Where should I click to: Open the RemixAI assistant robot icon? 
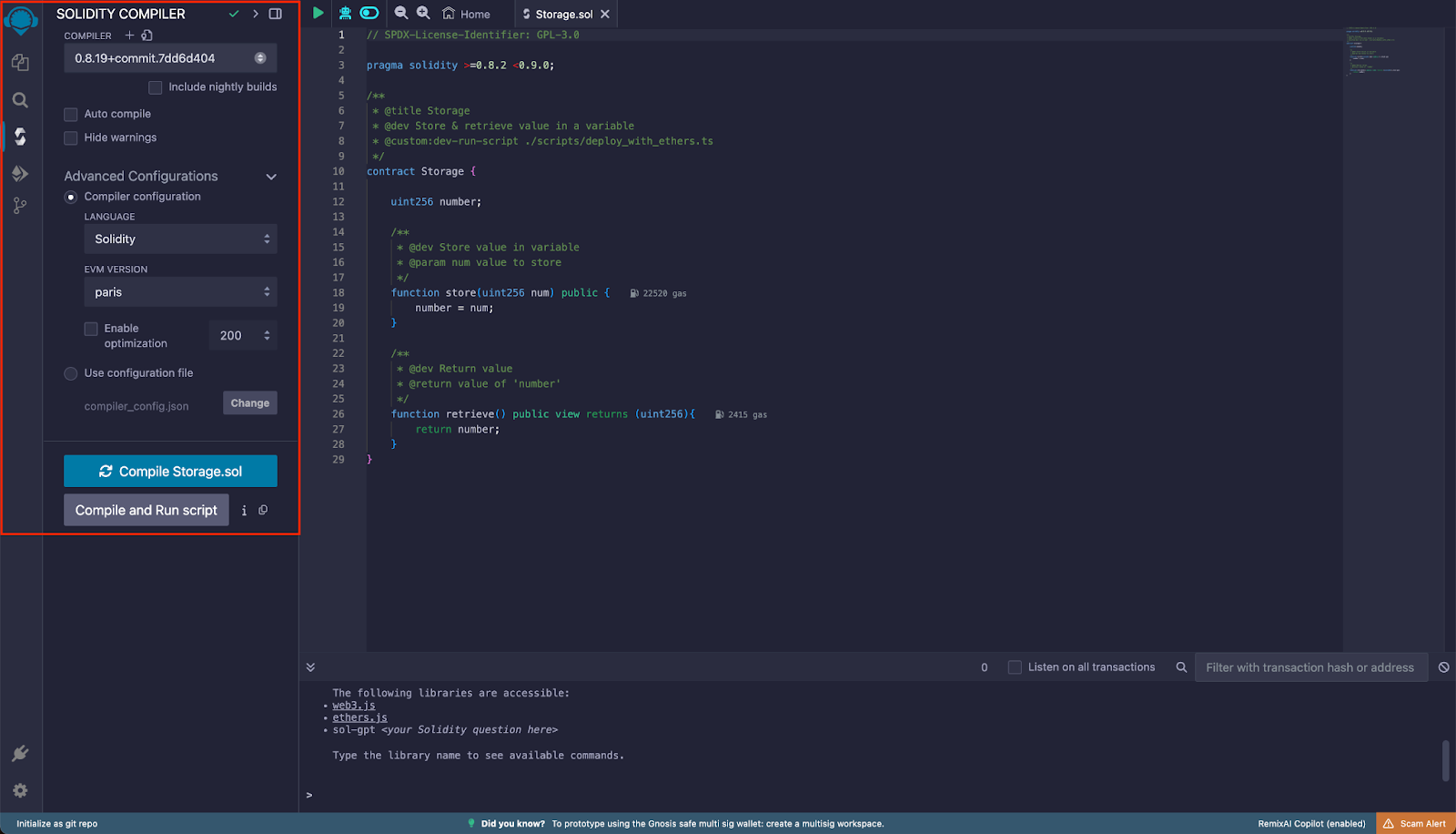coord(344,13)
